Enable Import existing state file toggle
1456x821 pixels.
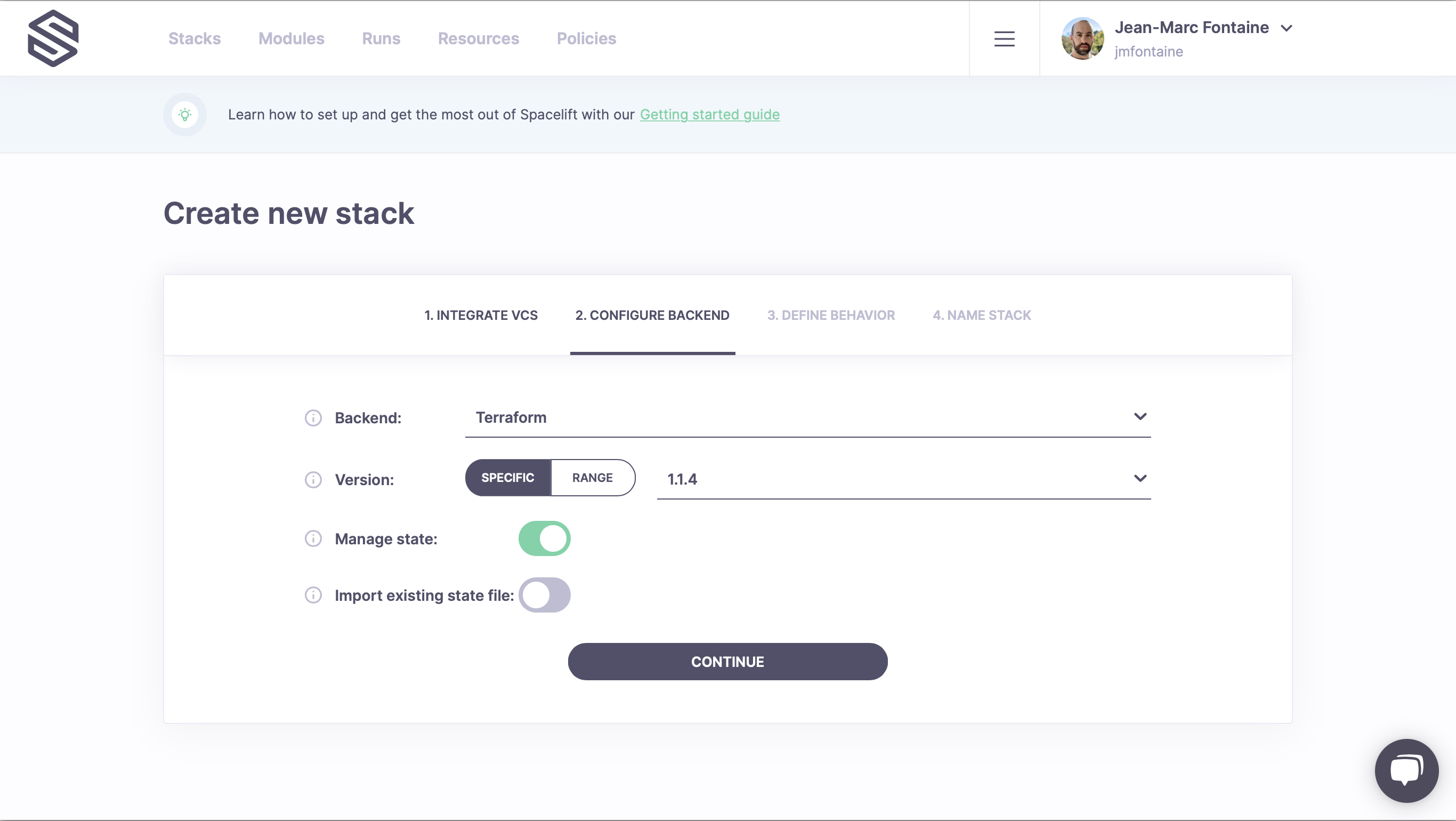pyautogui.click(x=544, y=595)
